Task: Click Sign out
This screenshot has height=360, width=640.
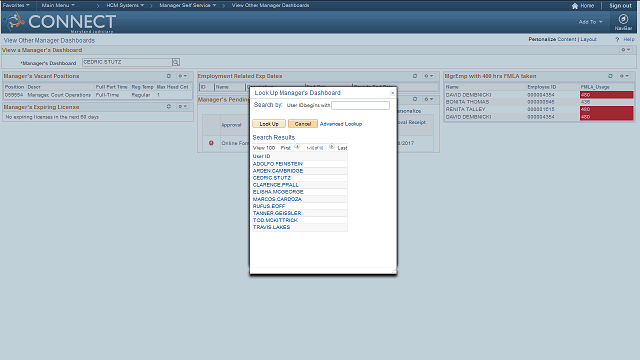Action: (x=620, y=6)
